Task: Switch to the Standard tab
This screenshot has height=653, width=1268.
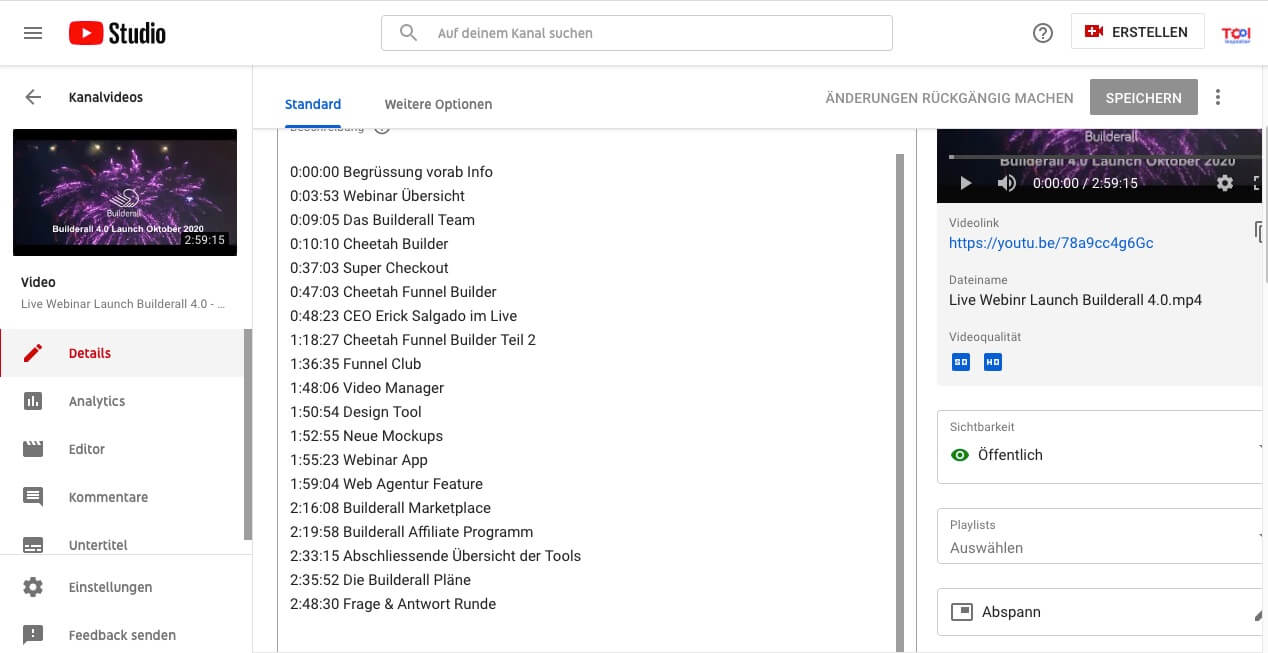Action: coord(313,104)
